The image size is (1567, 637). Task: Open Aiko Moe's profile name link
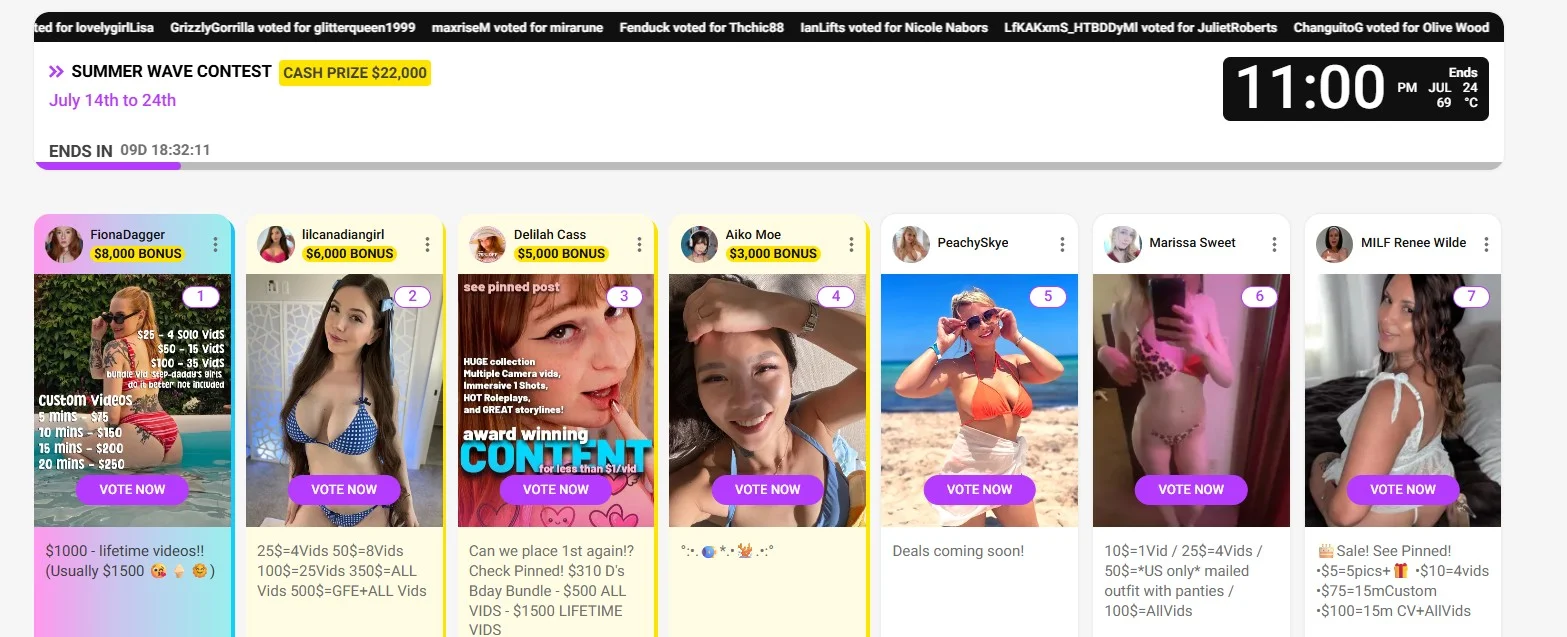754,235
